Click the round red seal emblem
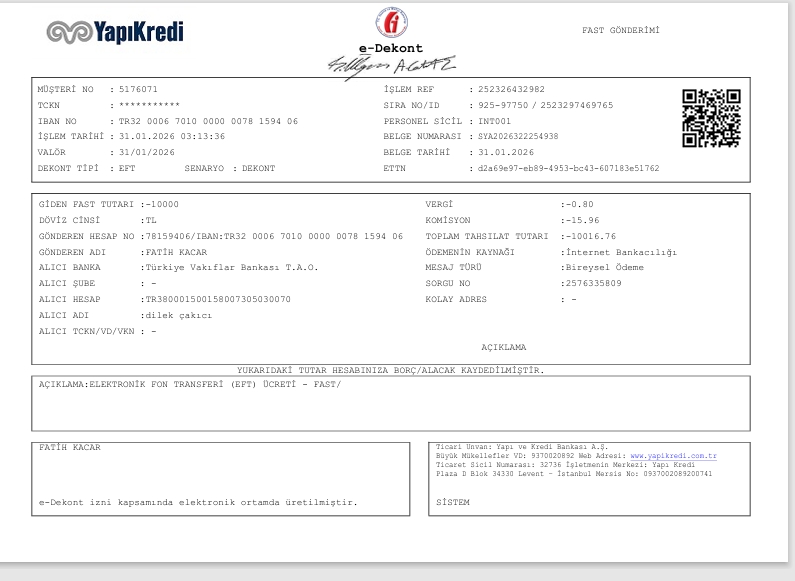795x581 pixels. [x=392, y=22]
